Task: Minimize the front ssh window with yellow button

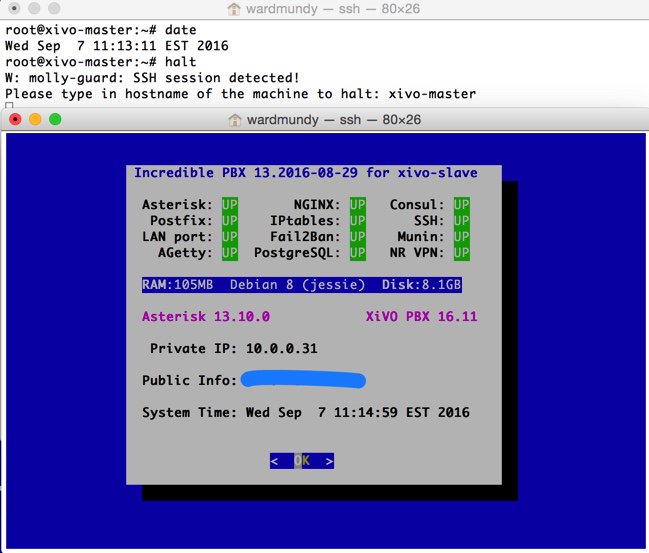Action: tap(35, 120)
